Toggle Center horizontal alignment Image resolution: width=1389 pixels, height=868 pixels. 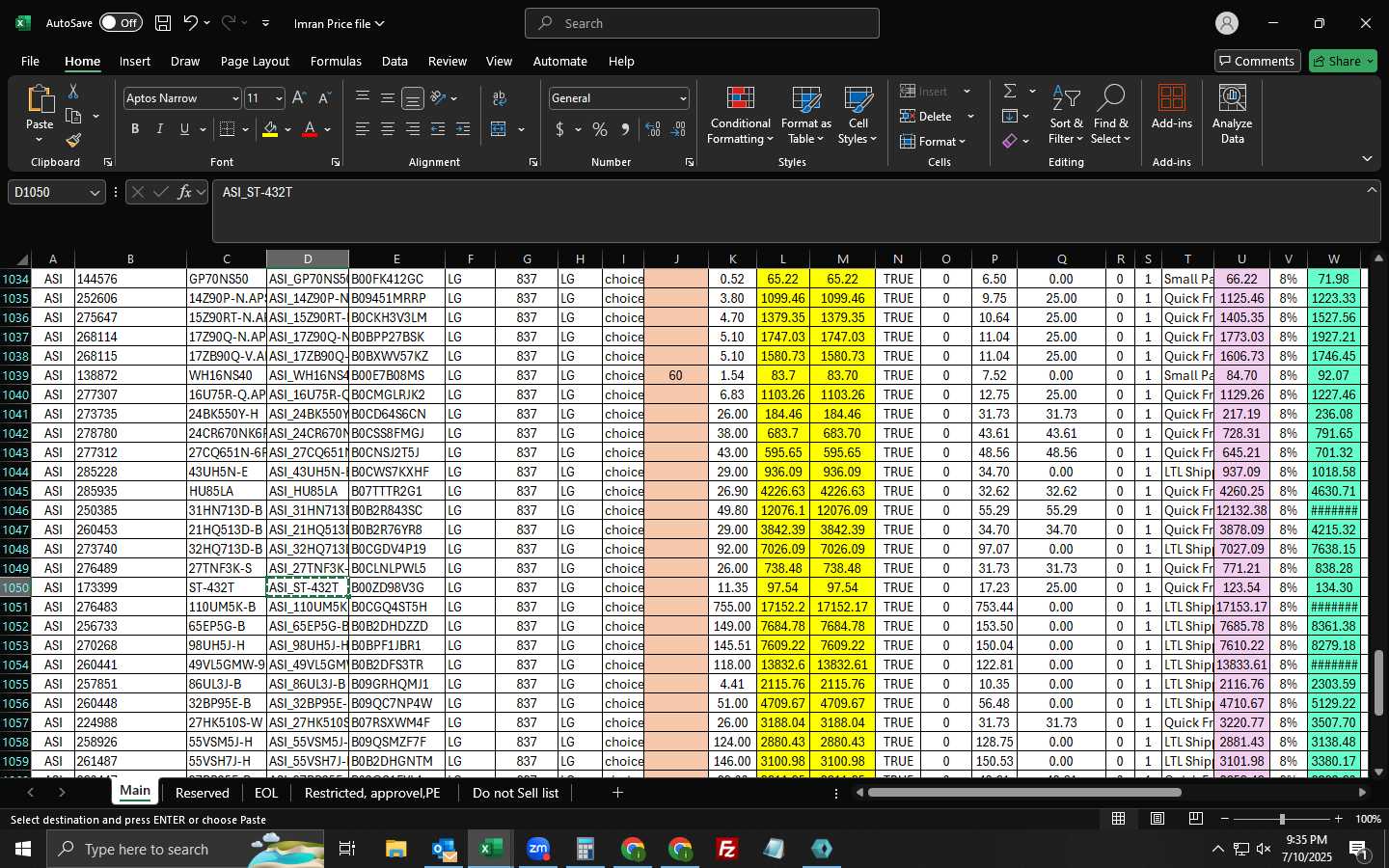click(x=388, y=129)
